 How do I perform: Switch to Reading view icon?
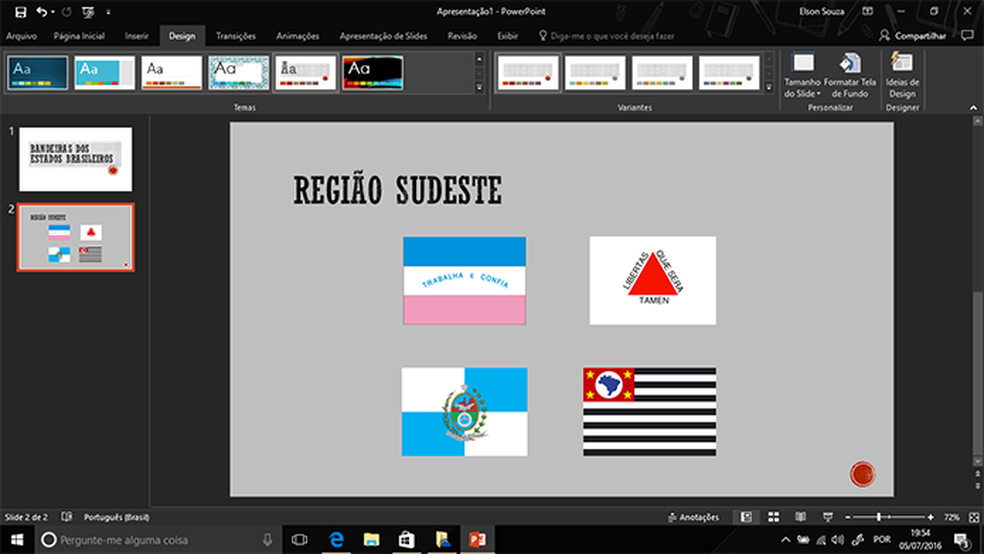(x=801, y=517)
